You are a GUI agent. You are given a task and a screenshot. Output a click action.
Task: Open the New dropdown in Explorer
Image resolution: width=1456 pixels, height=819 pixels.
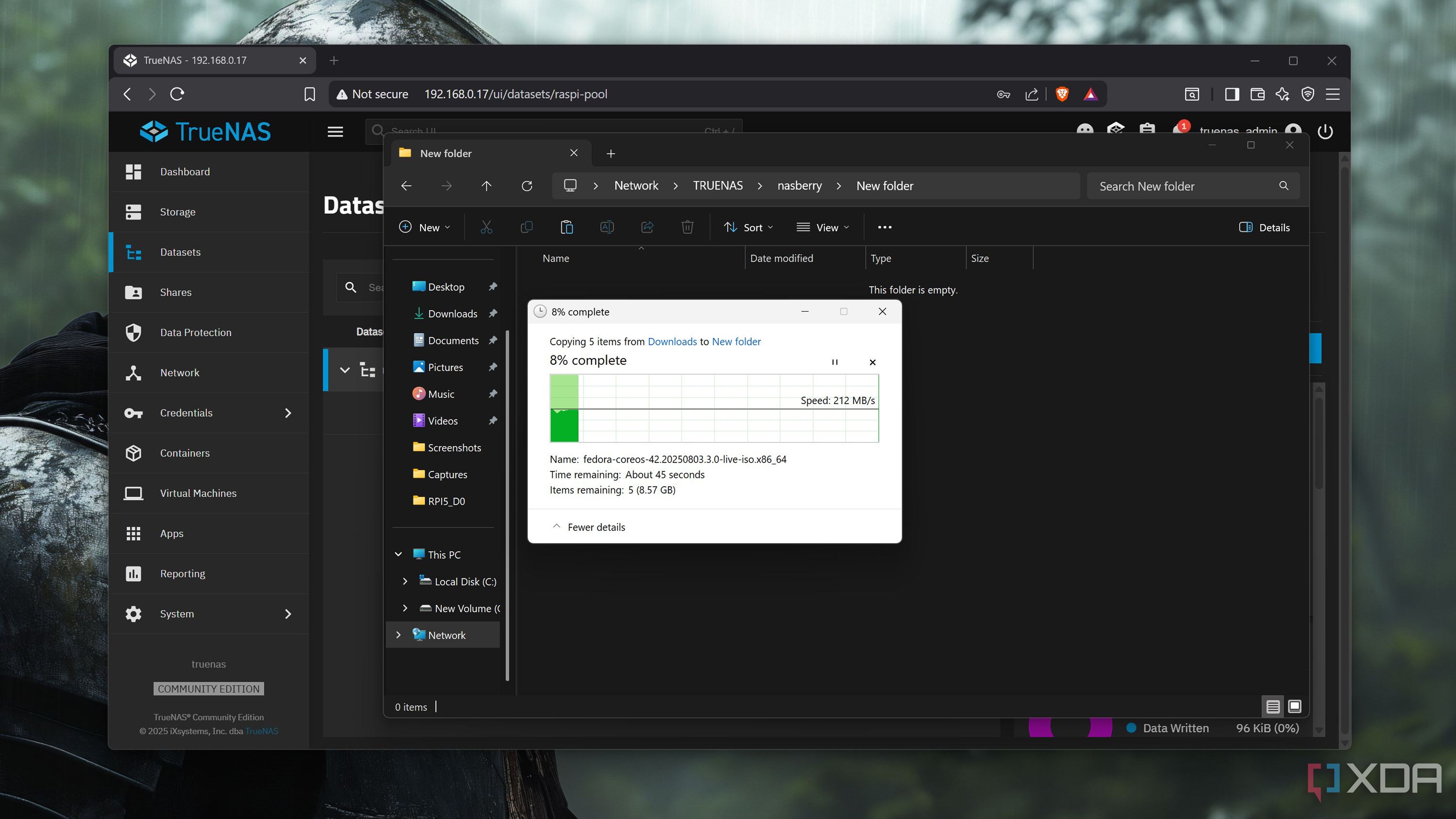[x=425, y=227]
